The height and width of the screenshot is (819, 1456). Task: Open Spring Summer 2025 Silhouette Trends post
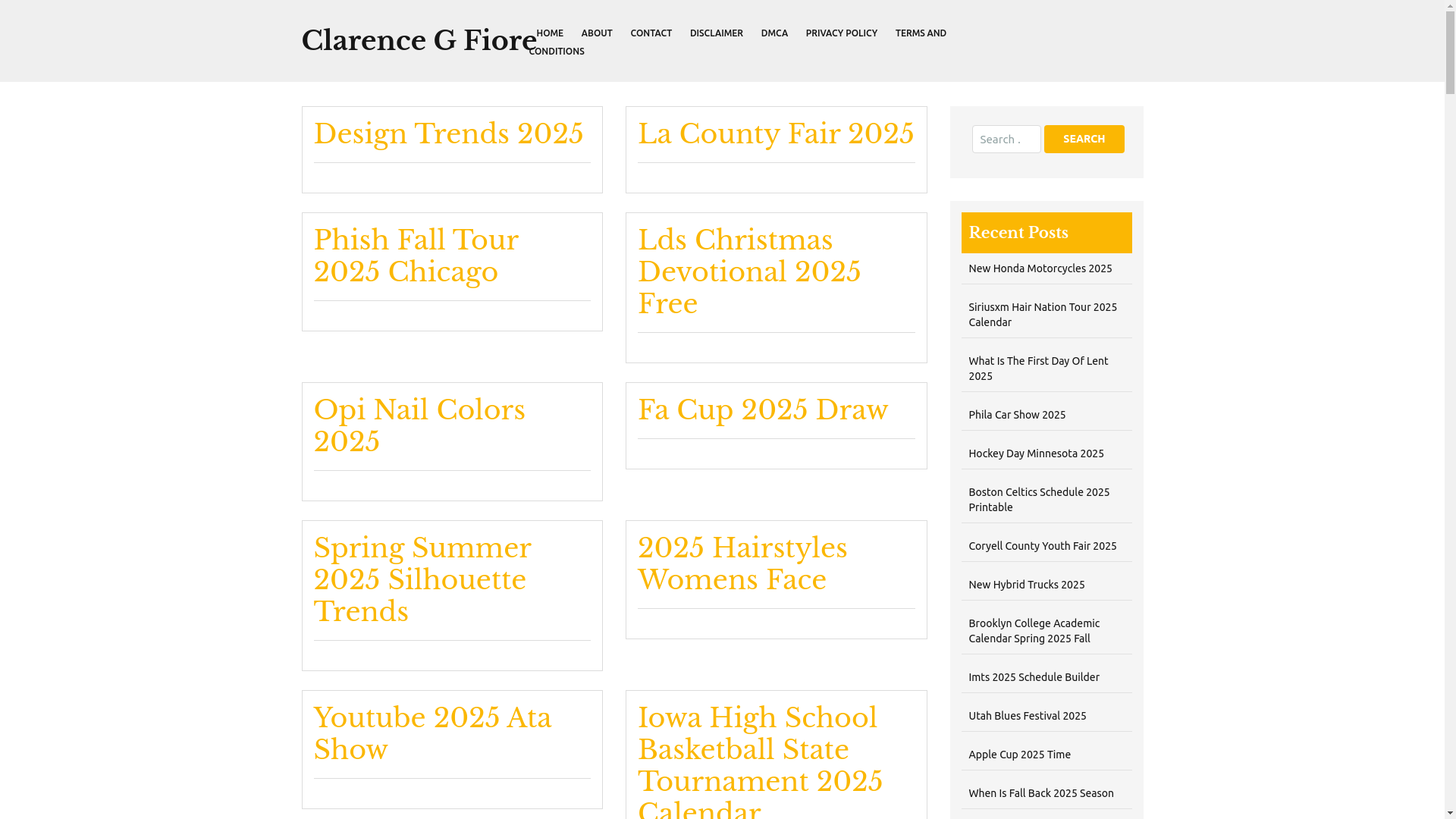(x=422, y=580)
